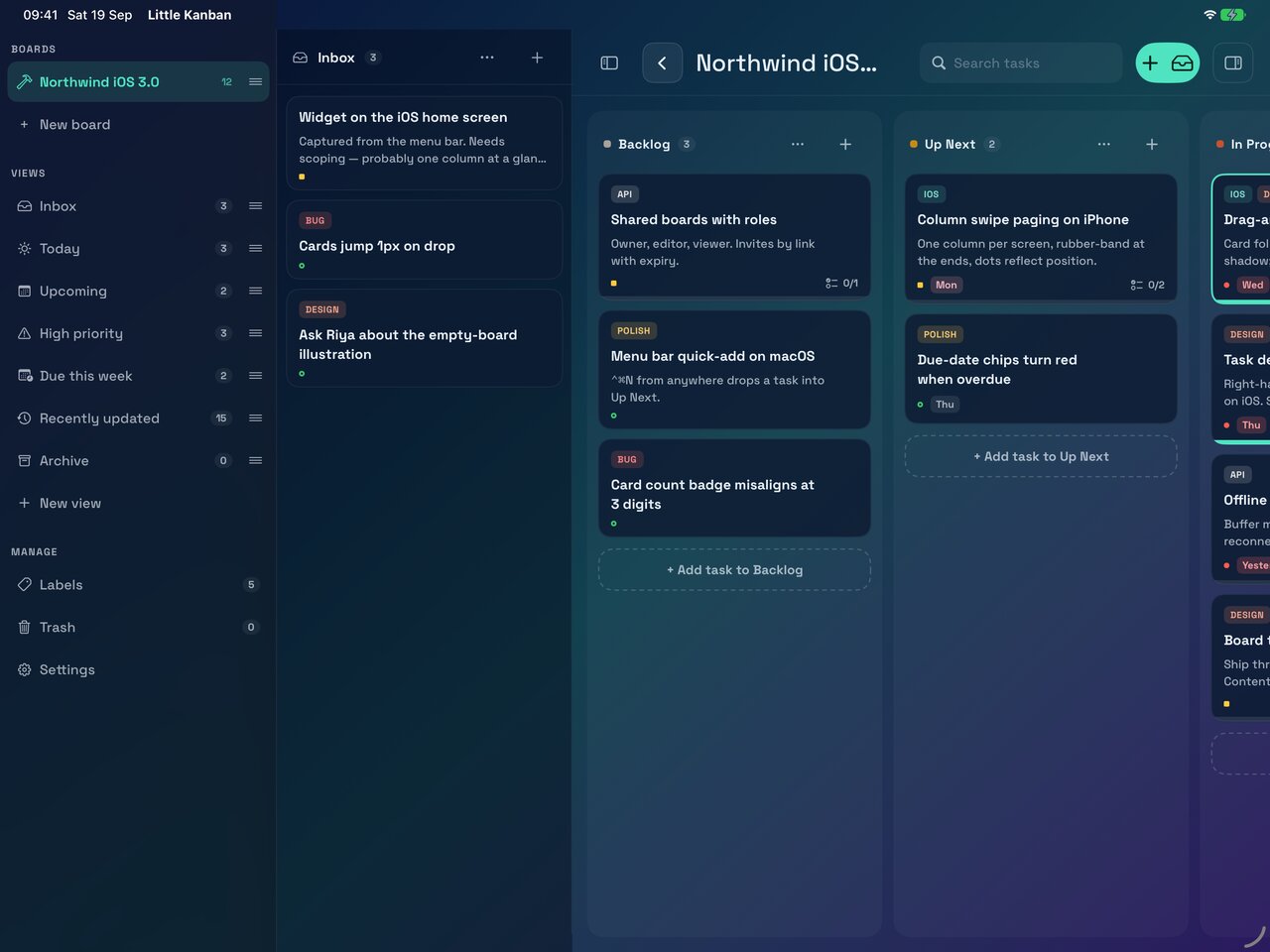
Task: Open the inbox tray icon in green button
Action: [1183, 62]
